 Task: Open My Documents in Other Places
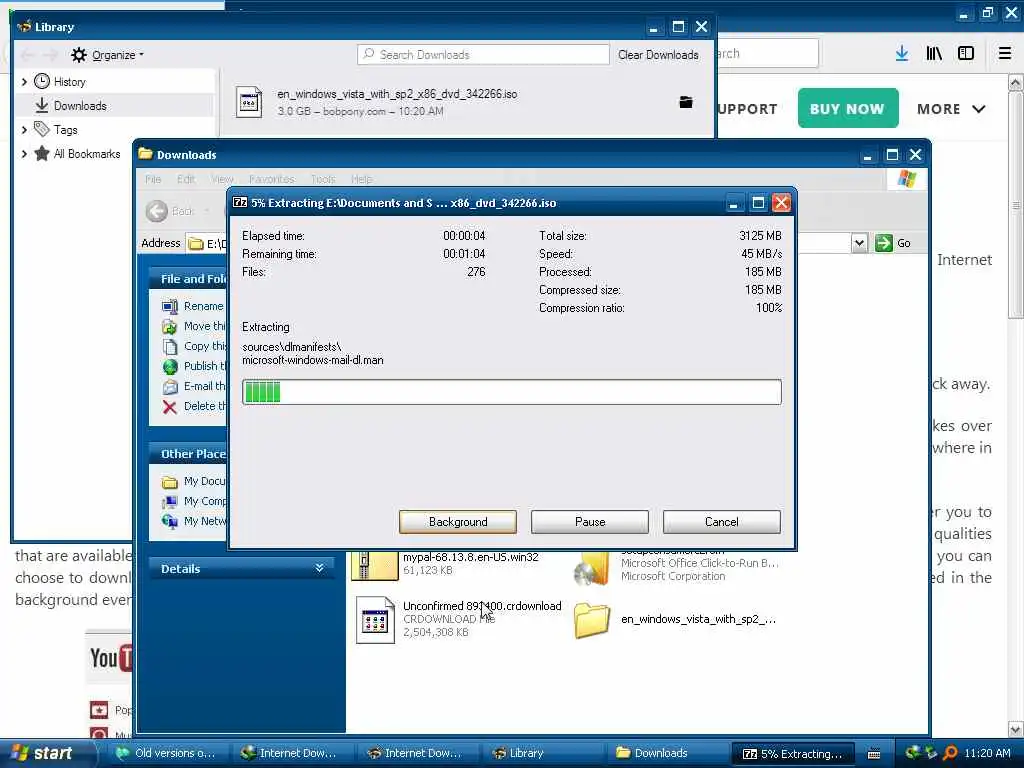[194, 481]
